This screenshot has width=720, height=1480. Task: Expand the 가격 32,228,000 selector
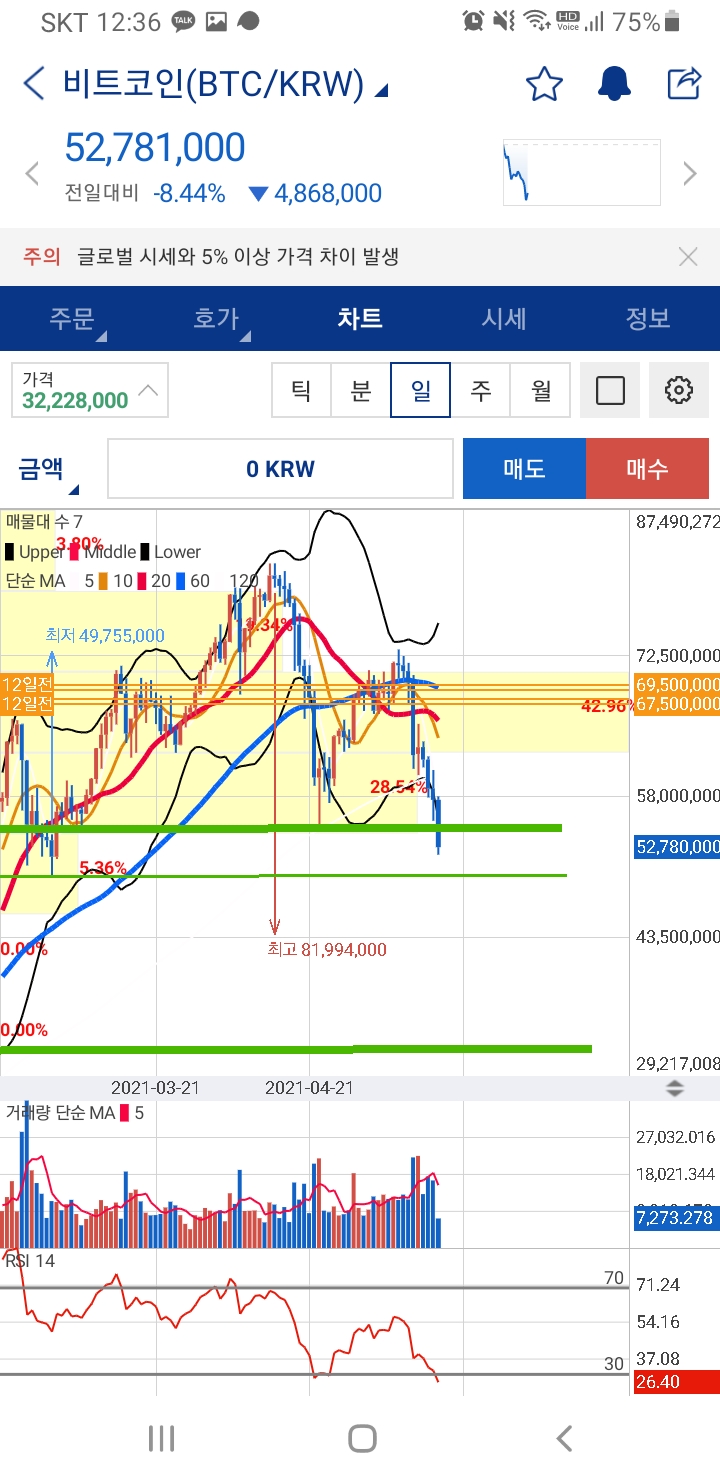90,390
